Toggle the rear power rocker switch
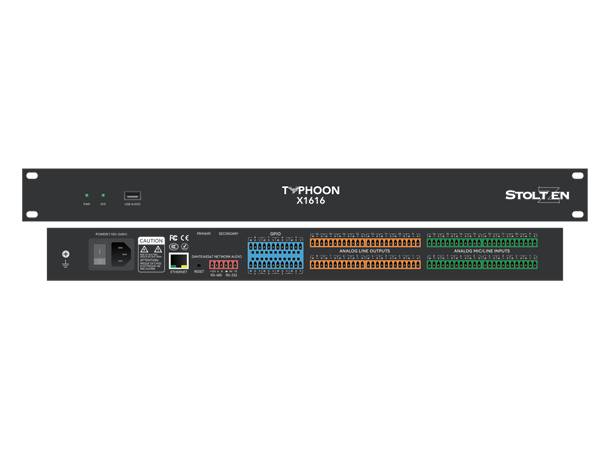Viewport: 610px width, 450px height. coord(100,254)
